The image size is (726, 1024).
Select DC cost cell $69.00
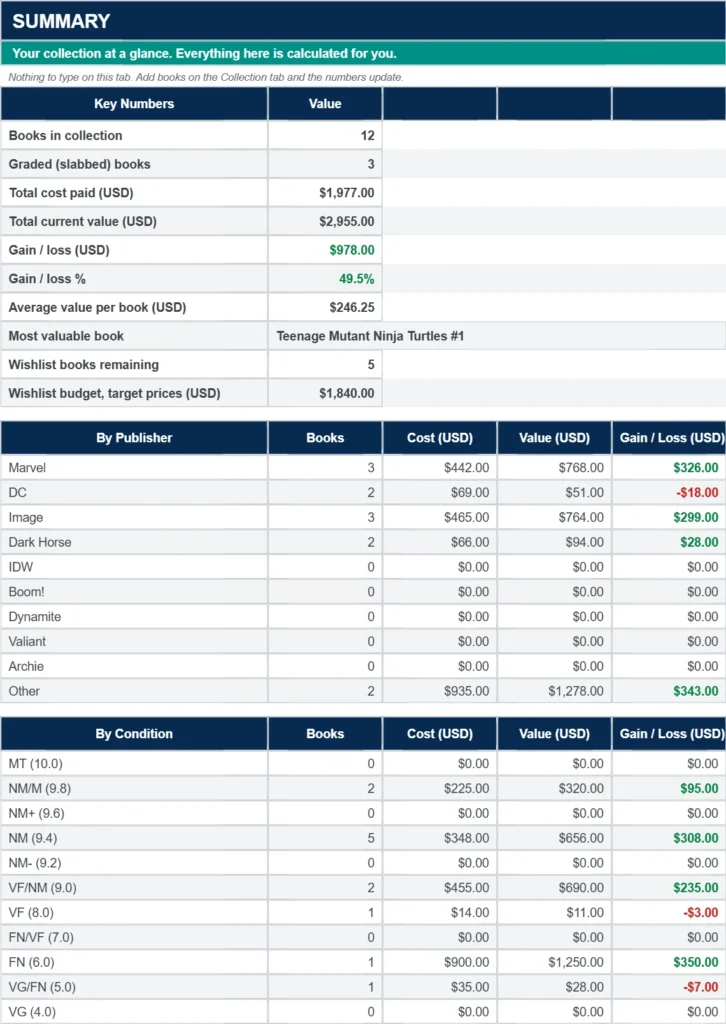(x=440, y=492)
